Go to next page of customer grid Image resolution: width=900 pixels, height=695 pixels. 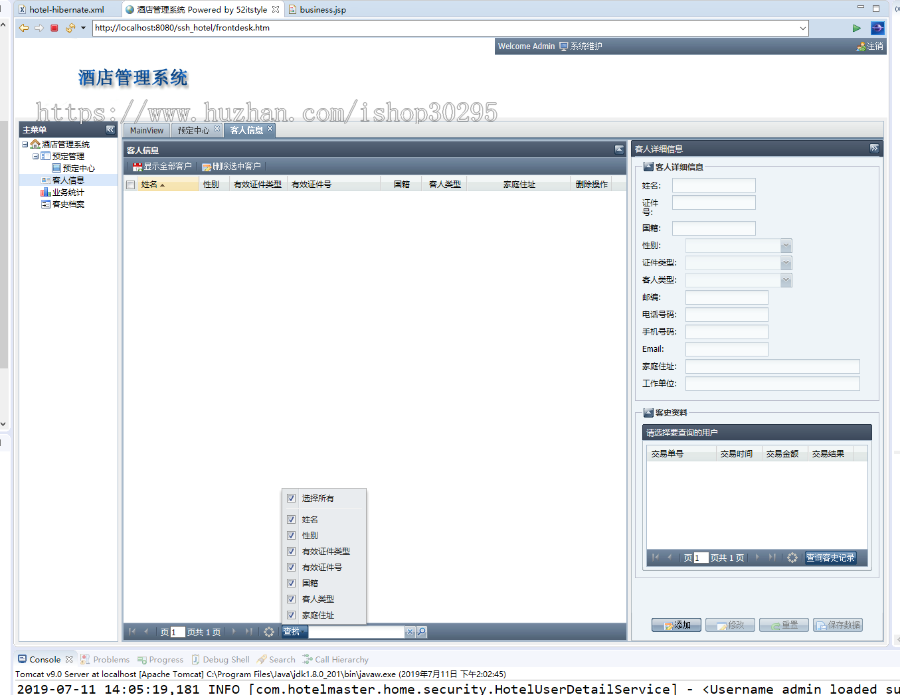click(x=234, y=632)
